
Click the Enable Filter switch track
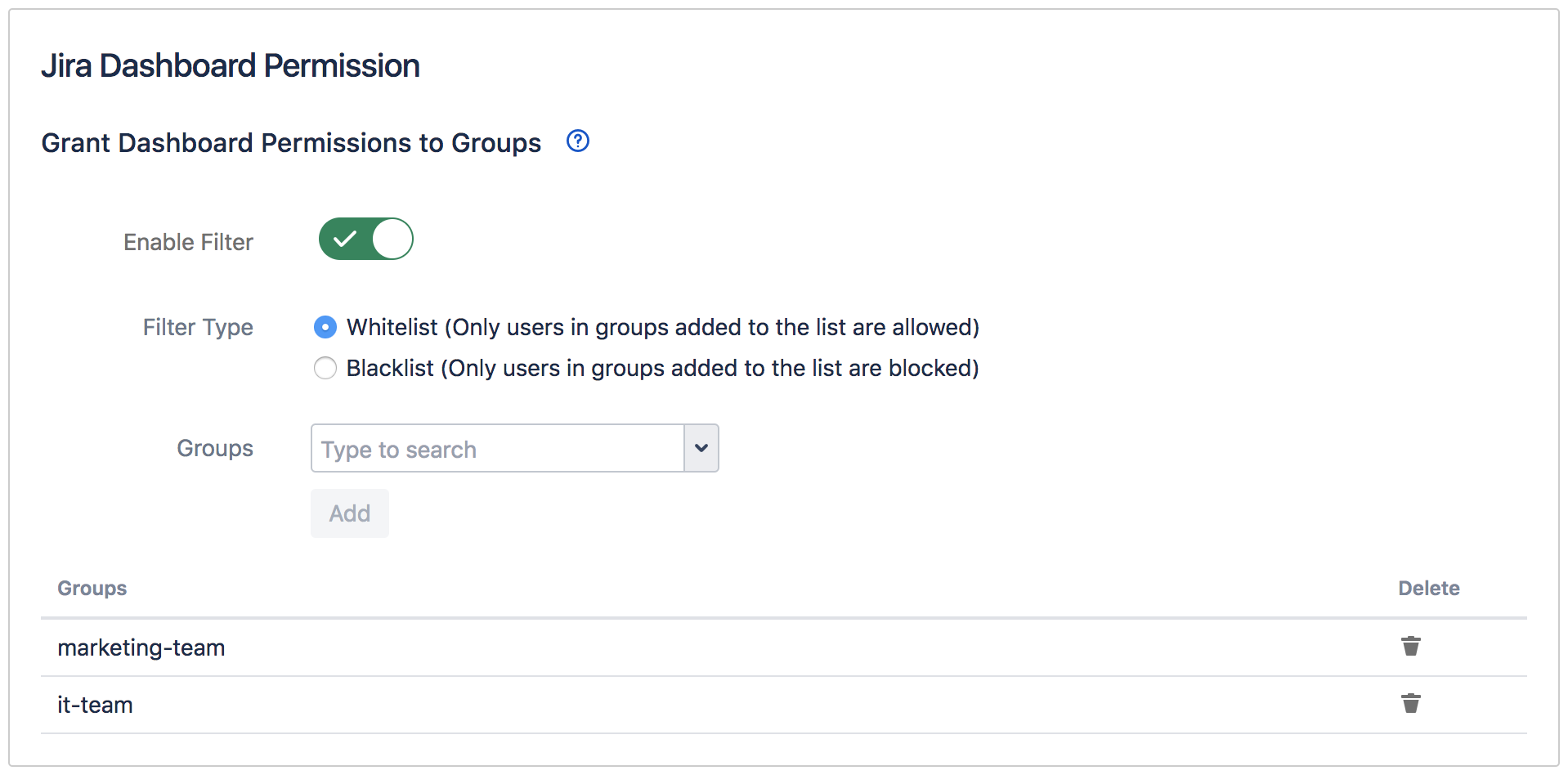[365, 239]
